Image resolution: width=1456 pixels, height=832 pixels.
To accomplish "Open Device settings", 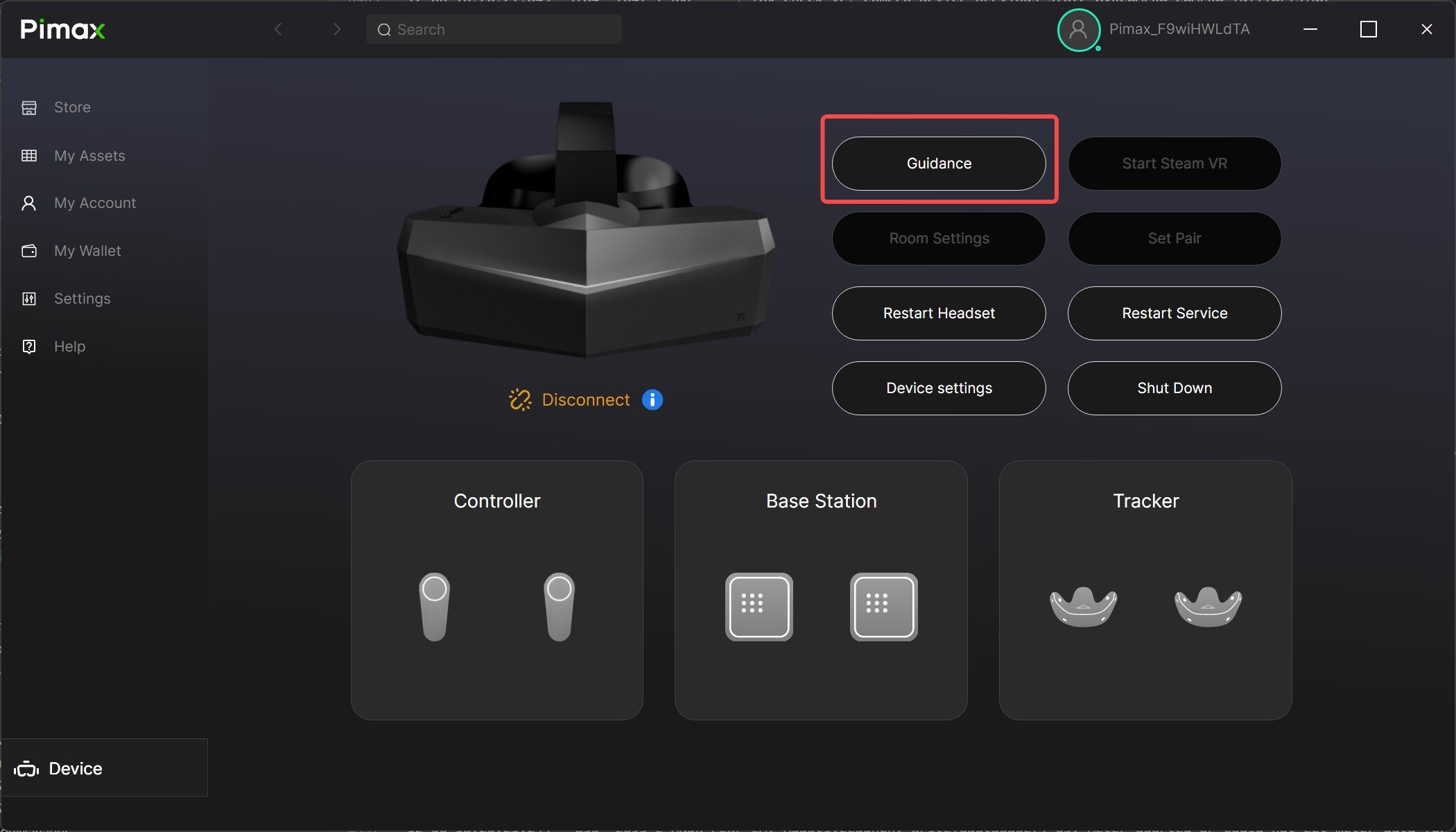I will point(939,388).
